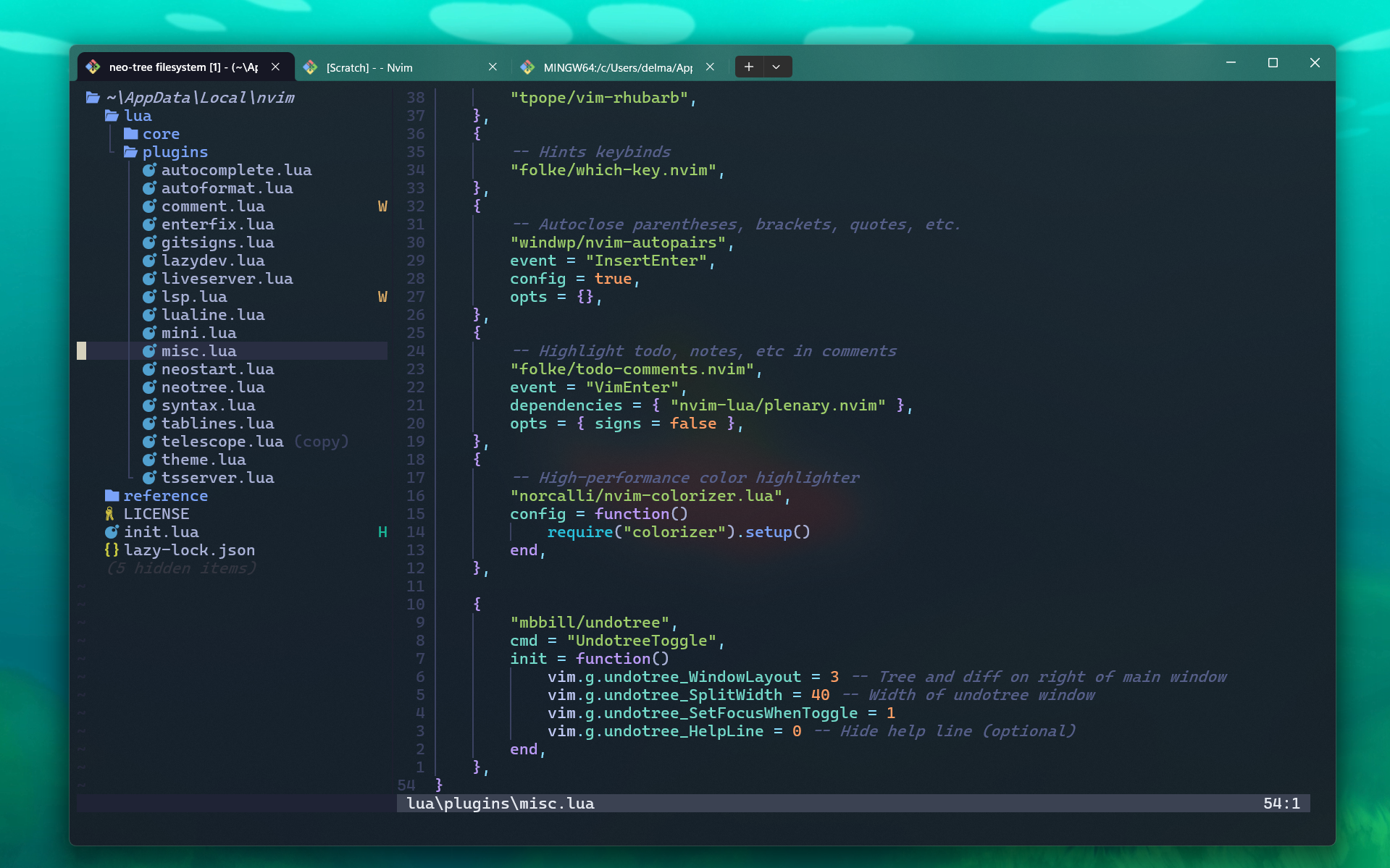This screenshot has height=868, width=1390.
Task: Click the Lua file icon beside misc.lua
Action: click(x=150, y=351)
